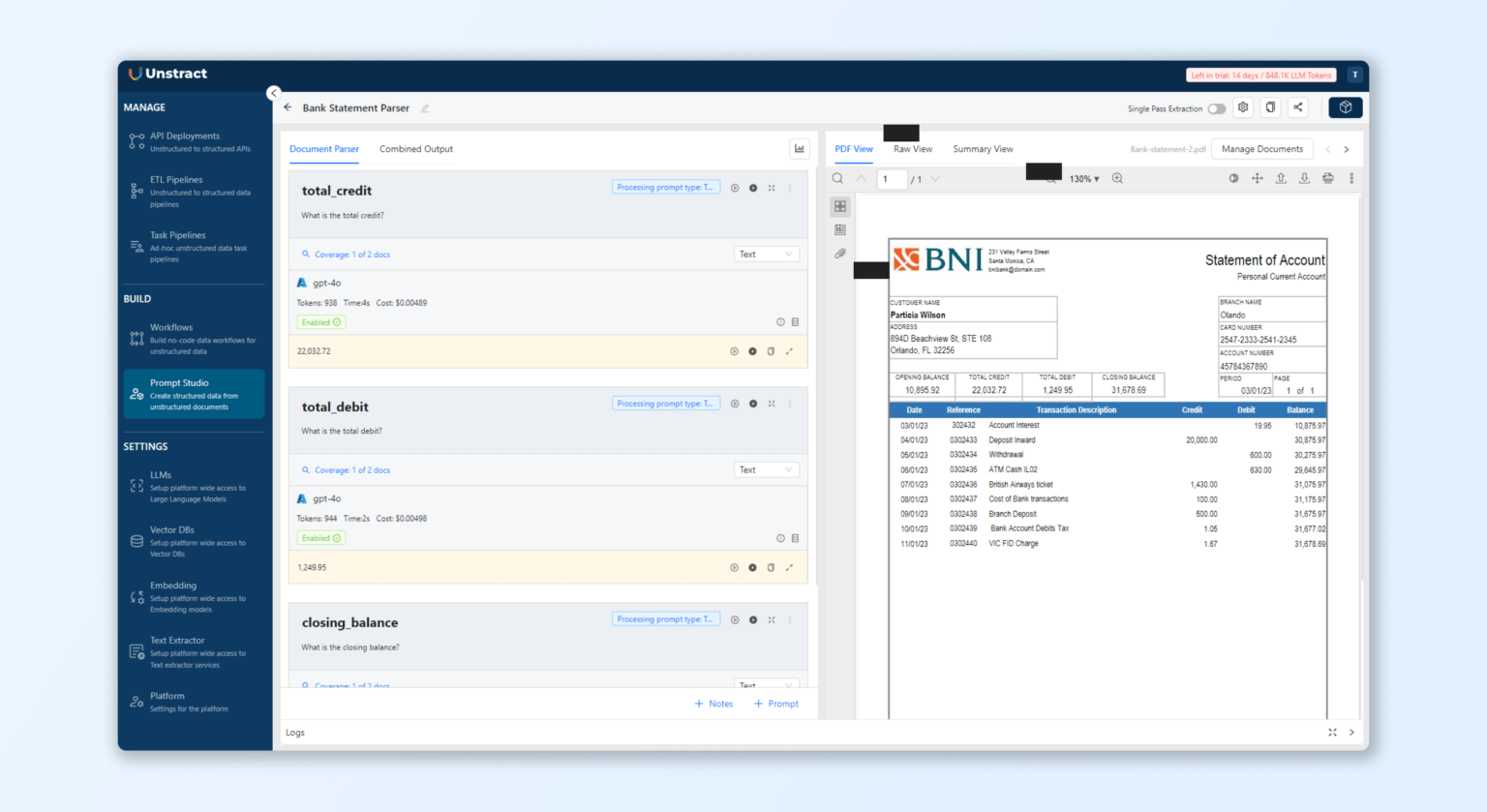The image size is (1487, 812).
Task: Click the Manage Documents button
Action: 1261,149
